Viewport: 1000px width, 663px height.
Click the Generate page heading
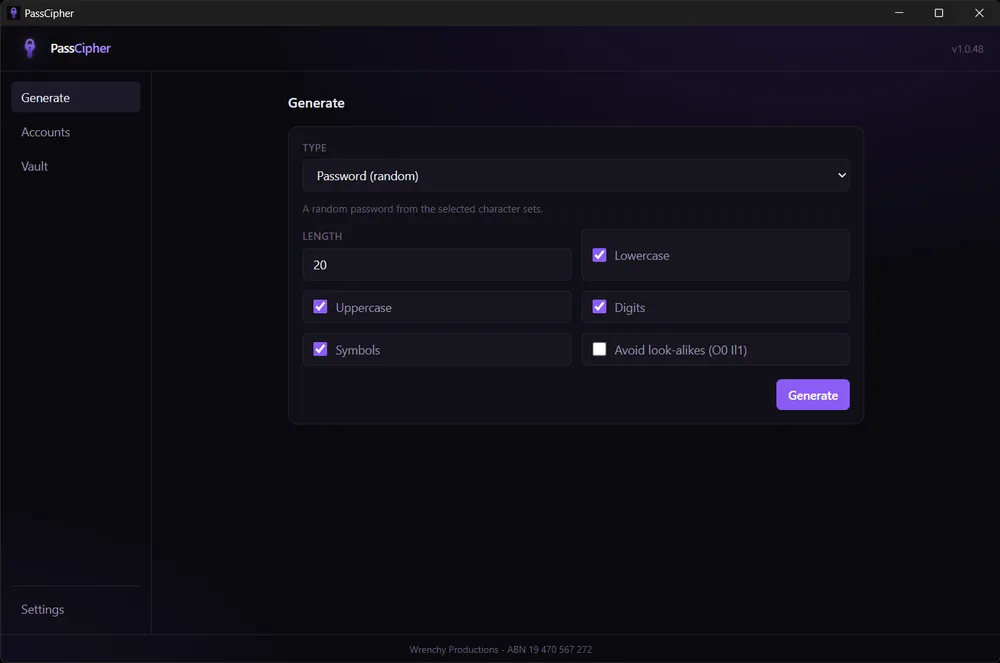(x=316, y=103)
